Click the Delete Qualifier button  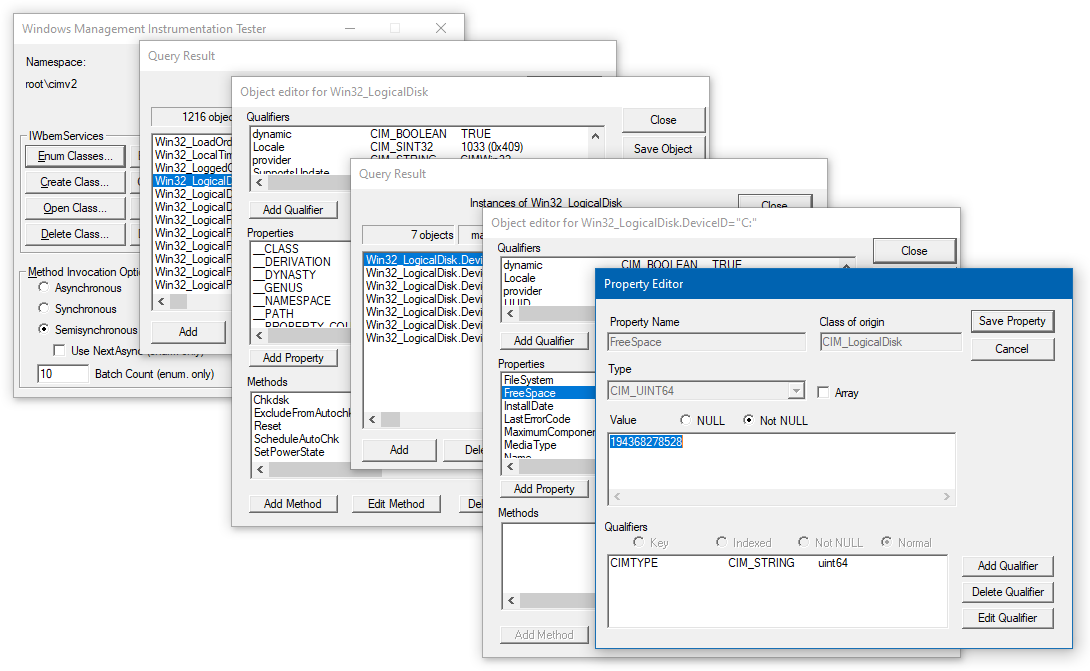coord(1008,592)
